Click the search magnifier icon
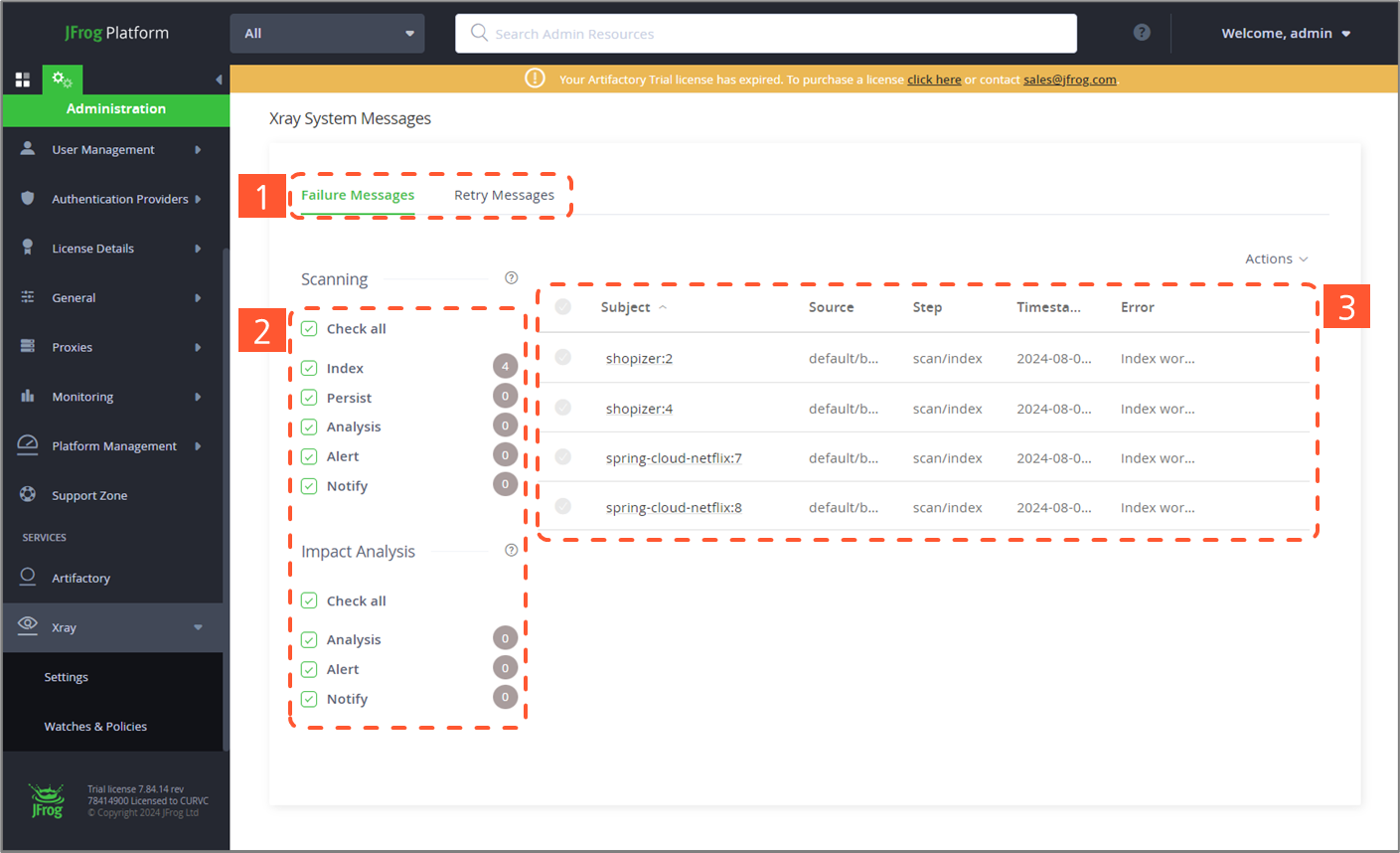 point(479,33)
